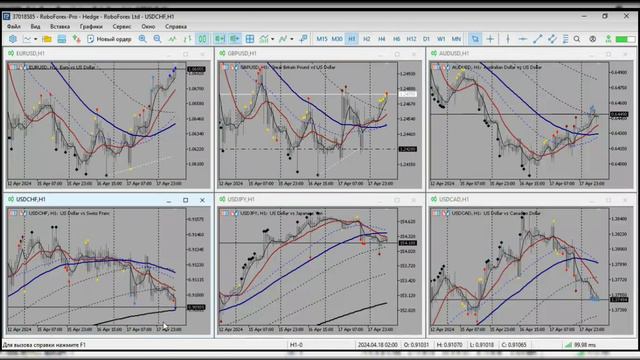
Task: Click status bar date 2024.04.18 02:00
Action: click(x=377, y=345)
